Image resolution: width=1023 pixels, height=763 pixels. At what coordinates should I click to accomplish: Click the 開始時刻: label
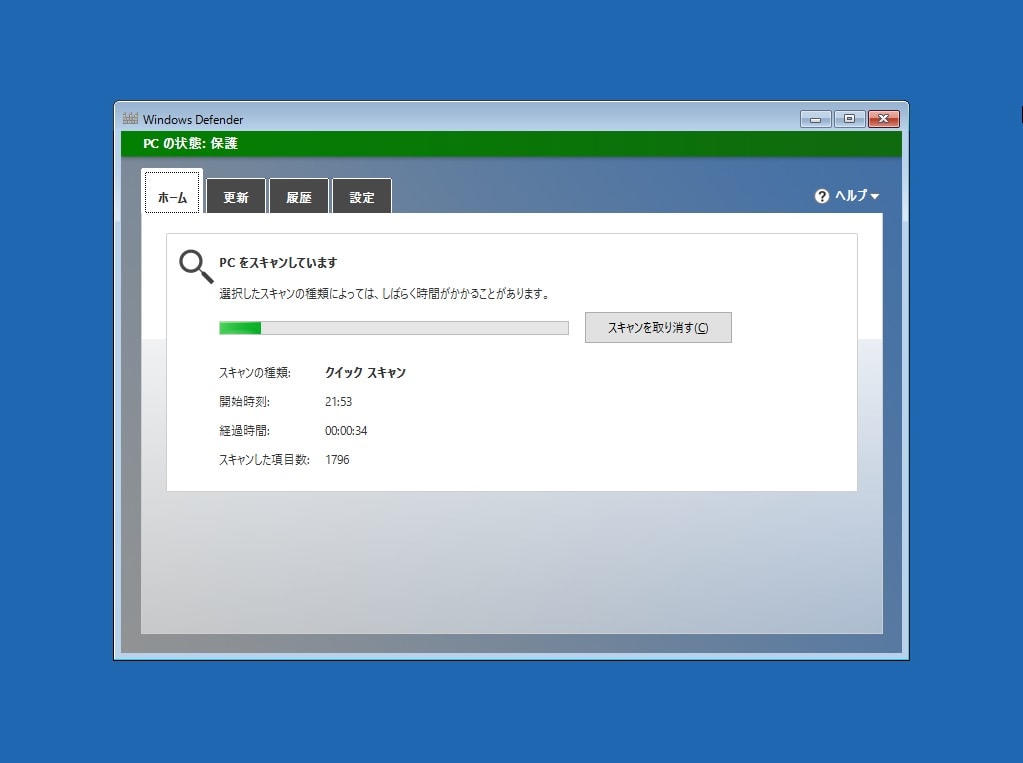[244, 401]
